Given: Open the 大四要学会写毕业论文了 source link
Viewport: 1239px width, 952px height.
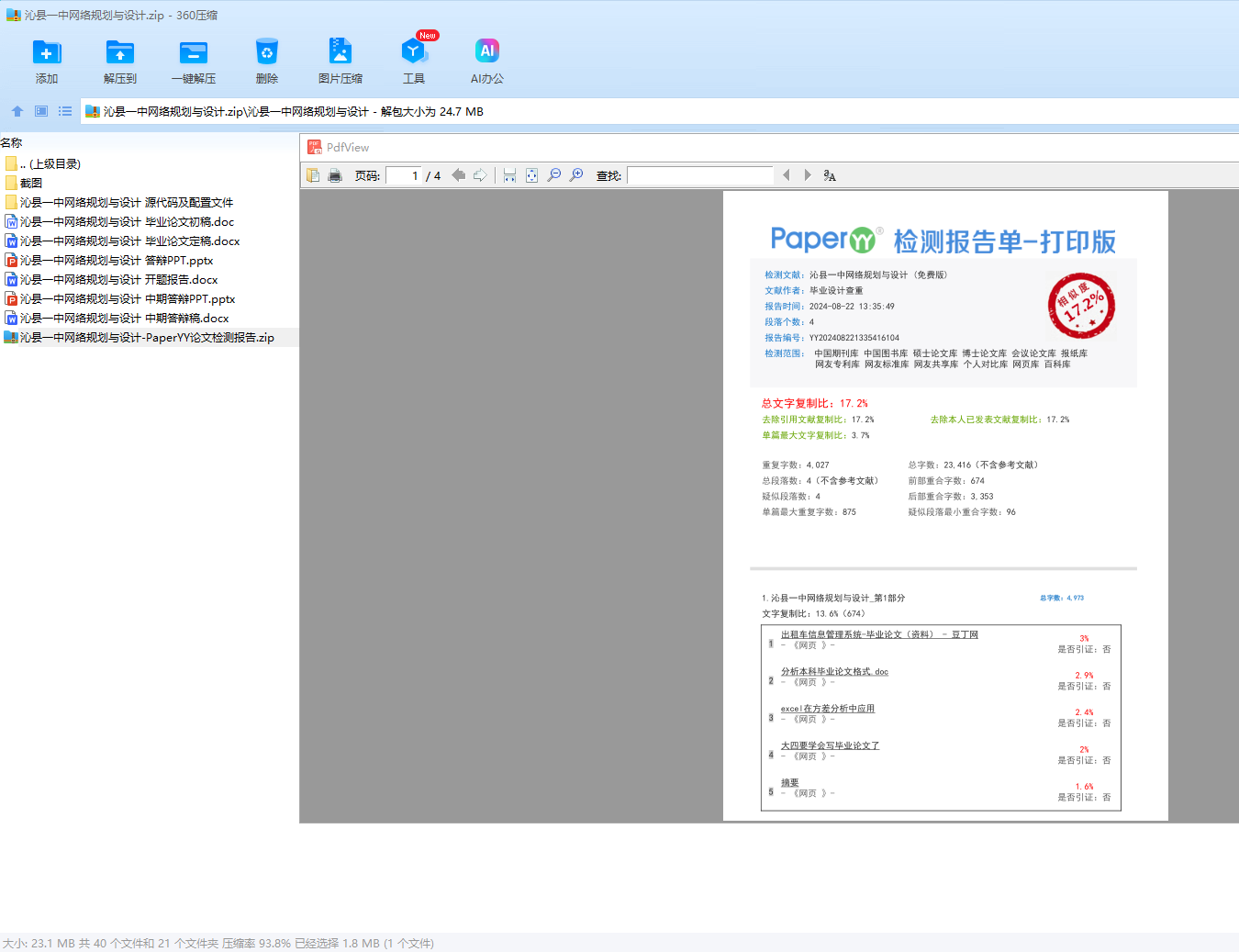Looking at the screenshot, I should [830, 745].
